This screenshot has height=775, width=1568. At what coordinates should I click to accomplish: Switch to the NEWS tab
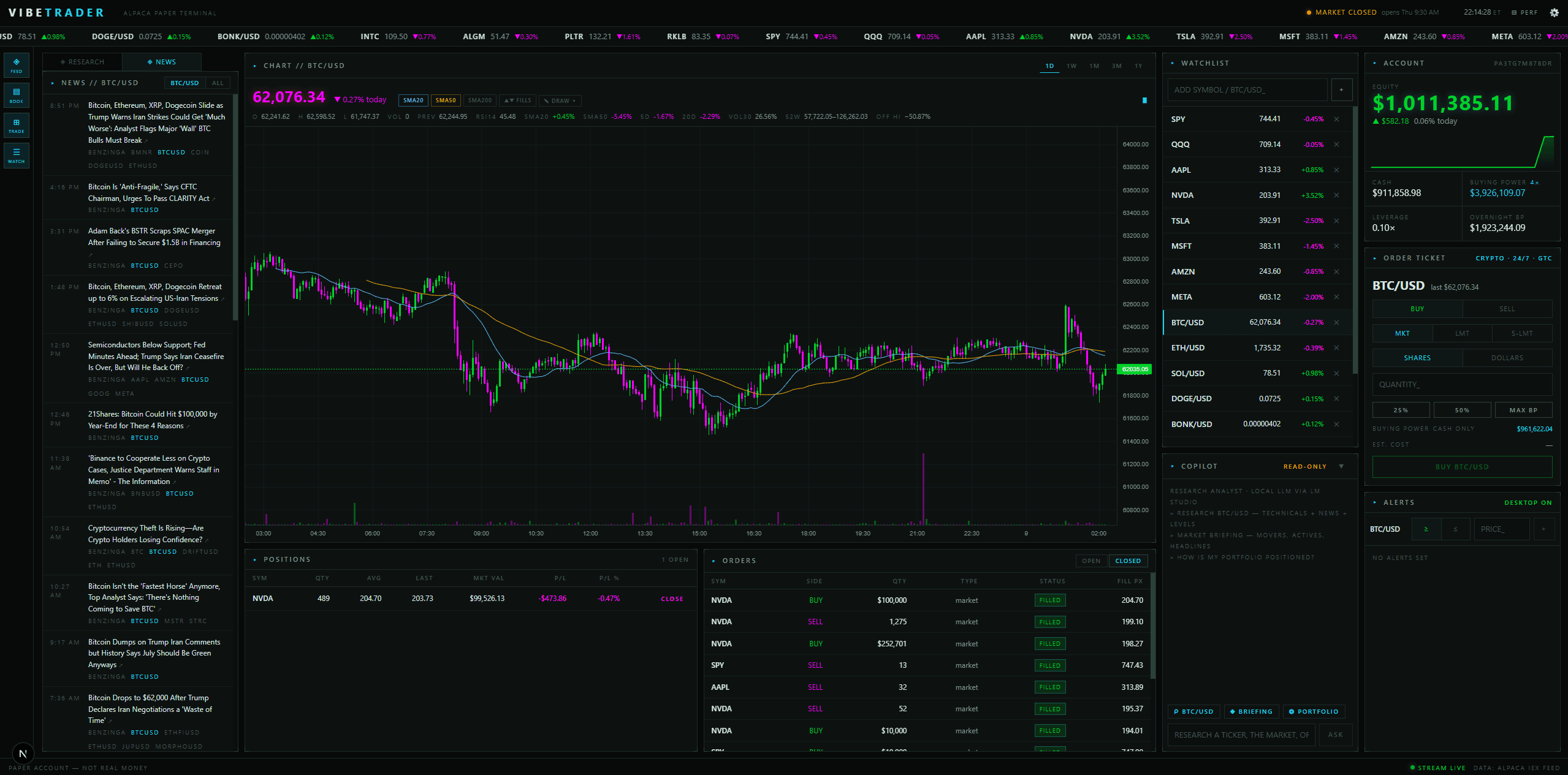point(161,62)
